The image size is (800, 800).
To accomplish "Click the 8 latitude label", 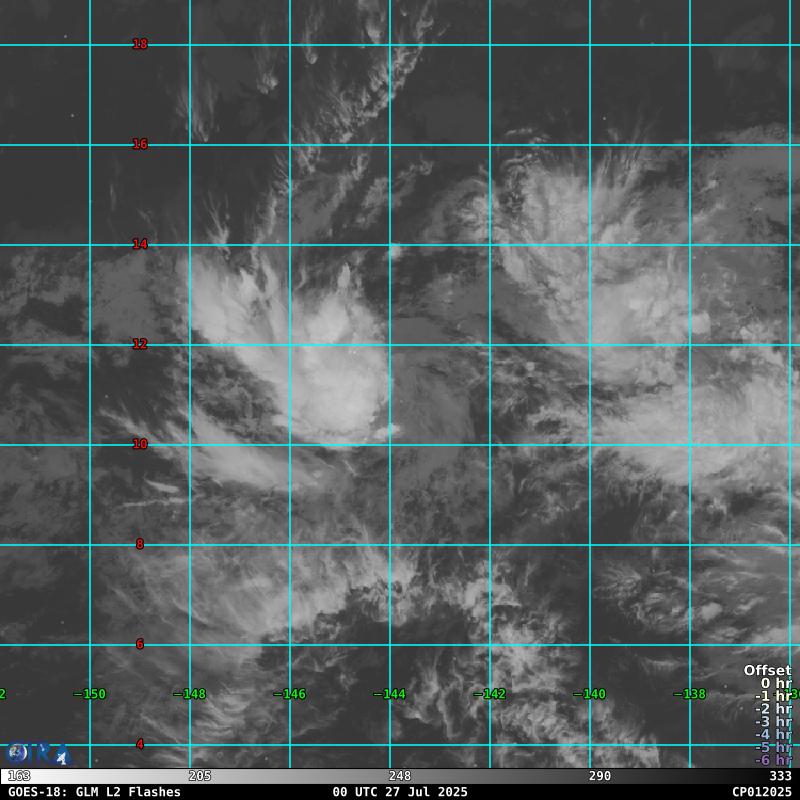I will pyautogui.click(x=140, y=544).
